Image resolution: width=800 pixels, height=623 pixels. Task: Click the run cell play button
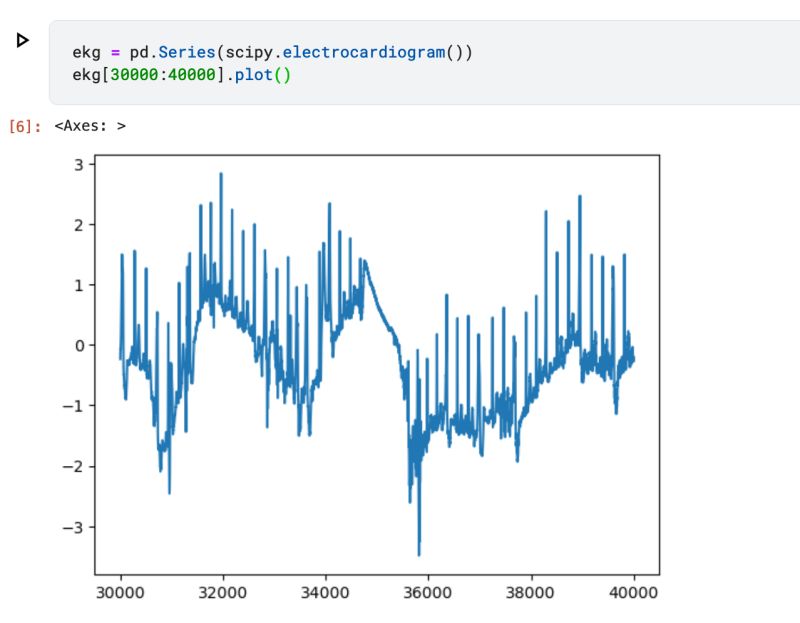[x=22, y=39]
